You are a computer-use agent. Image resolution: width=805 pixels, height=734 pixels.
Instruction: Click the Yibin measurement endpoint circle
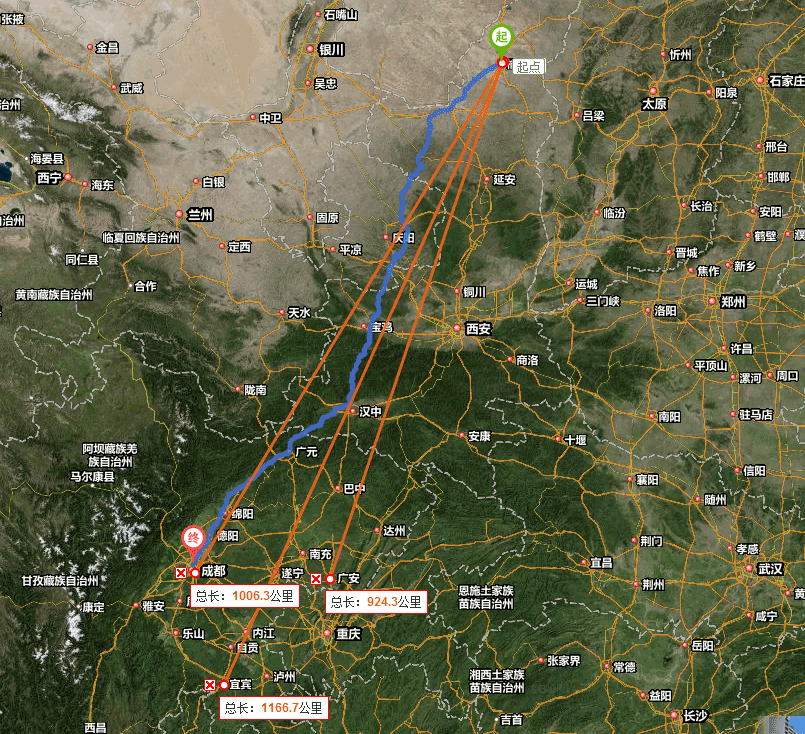tap(224, 685)
